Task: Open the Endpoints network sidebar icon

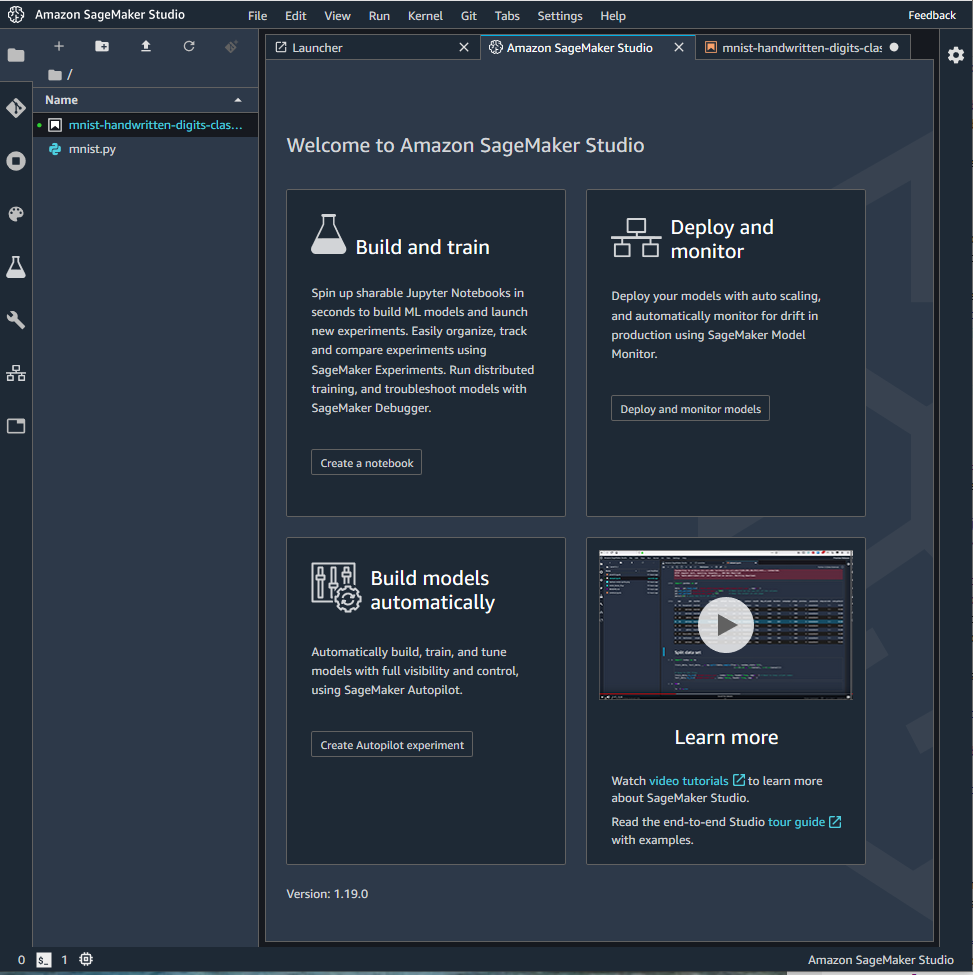Action: [x=16, y=373]
